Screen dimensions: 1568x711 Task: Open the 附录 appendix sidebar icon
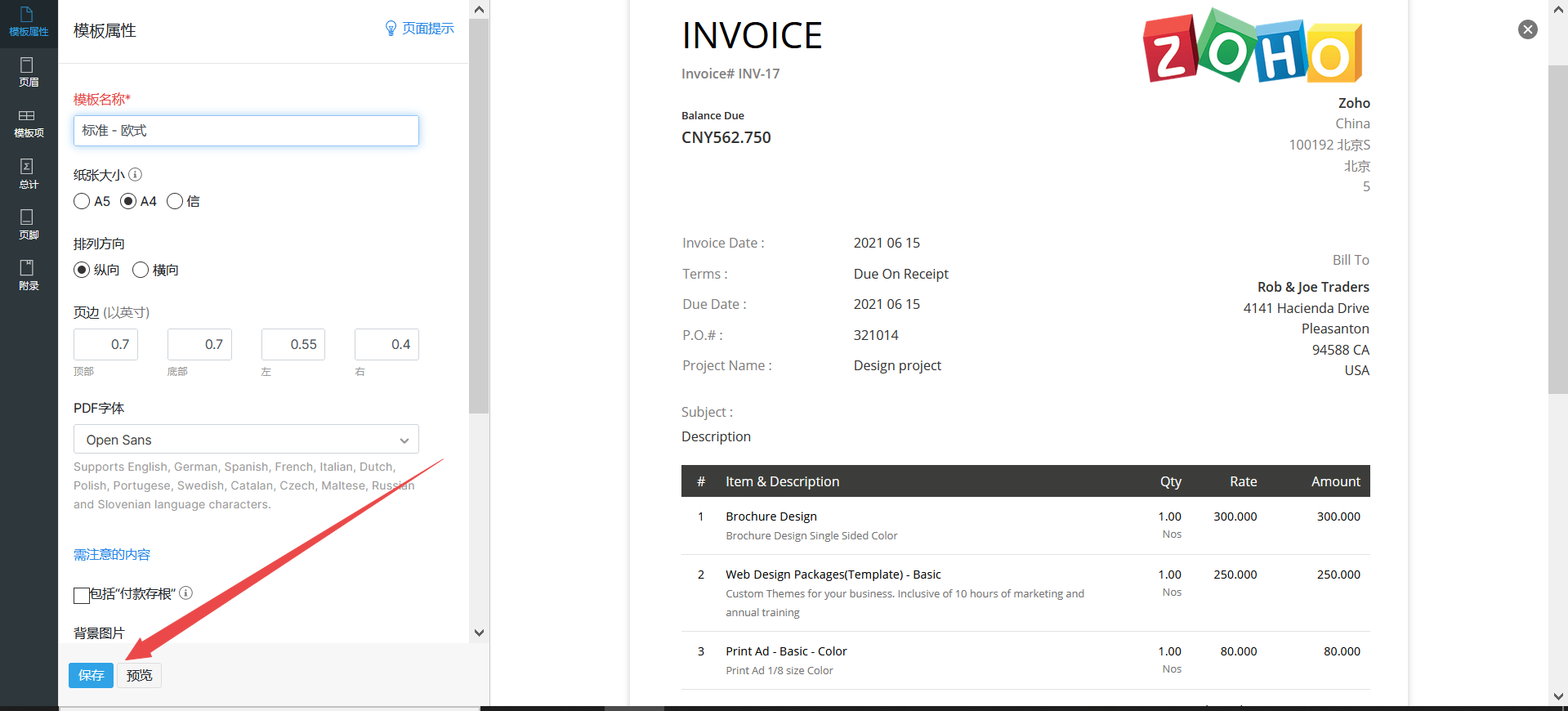[29, 275]
